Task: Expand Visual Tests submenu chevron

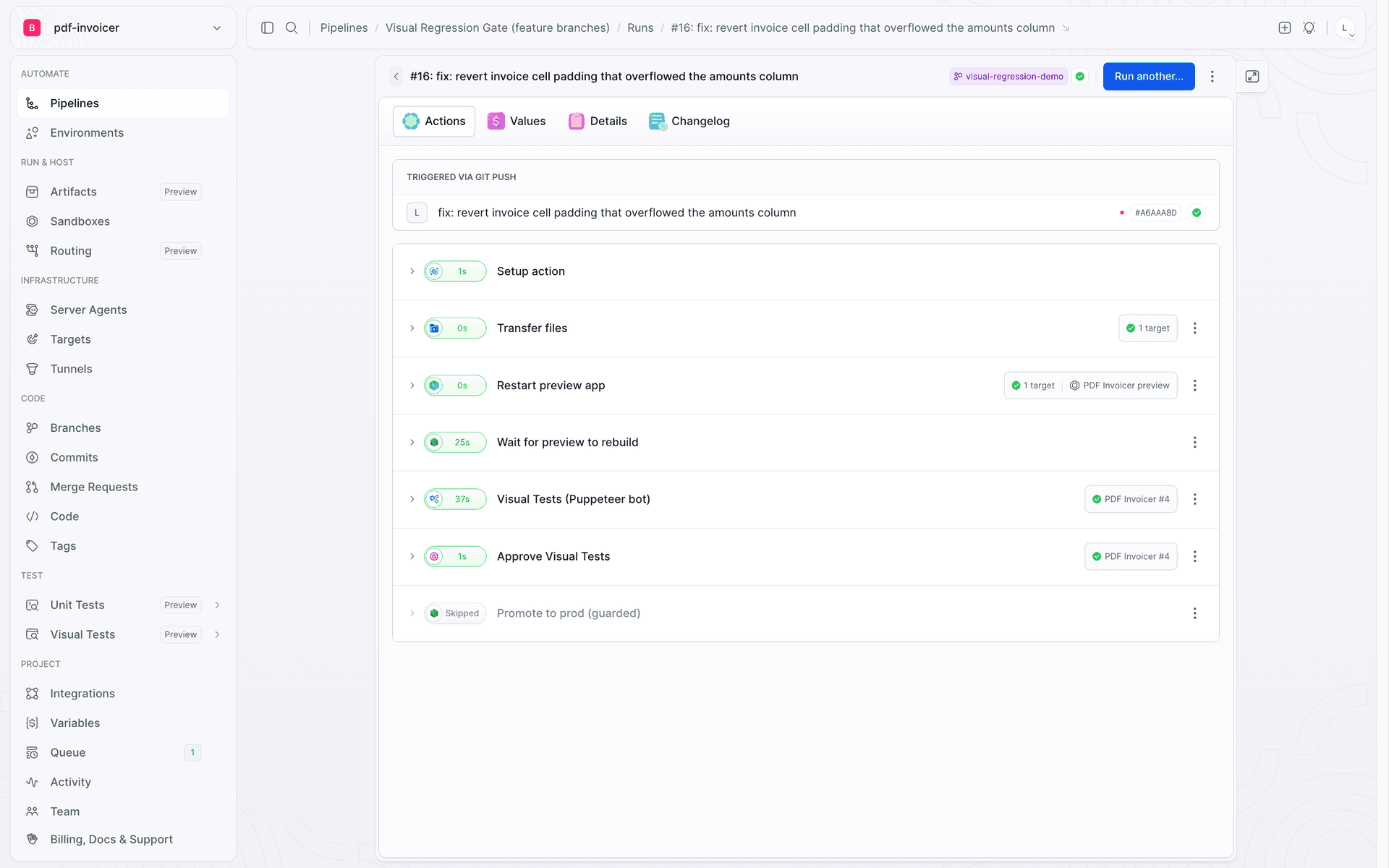Action: pyautogui.click(x=217, y=634)
